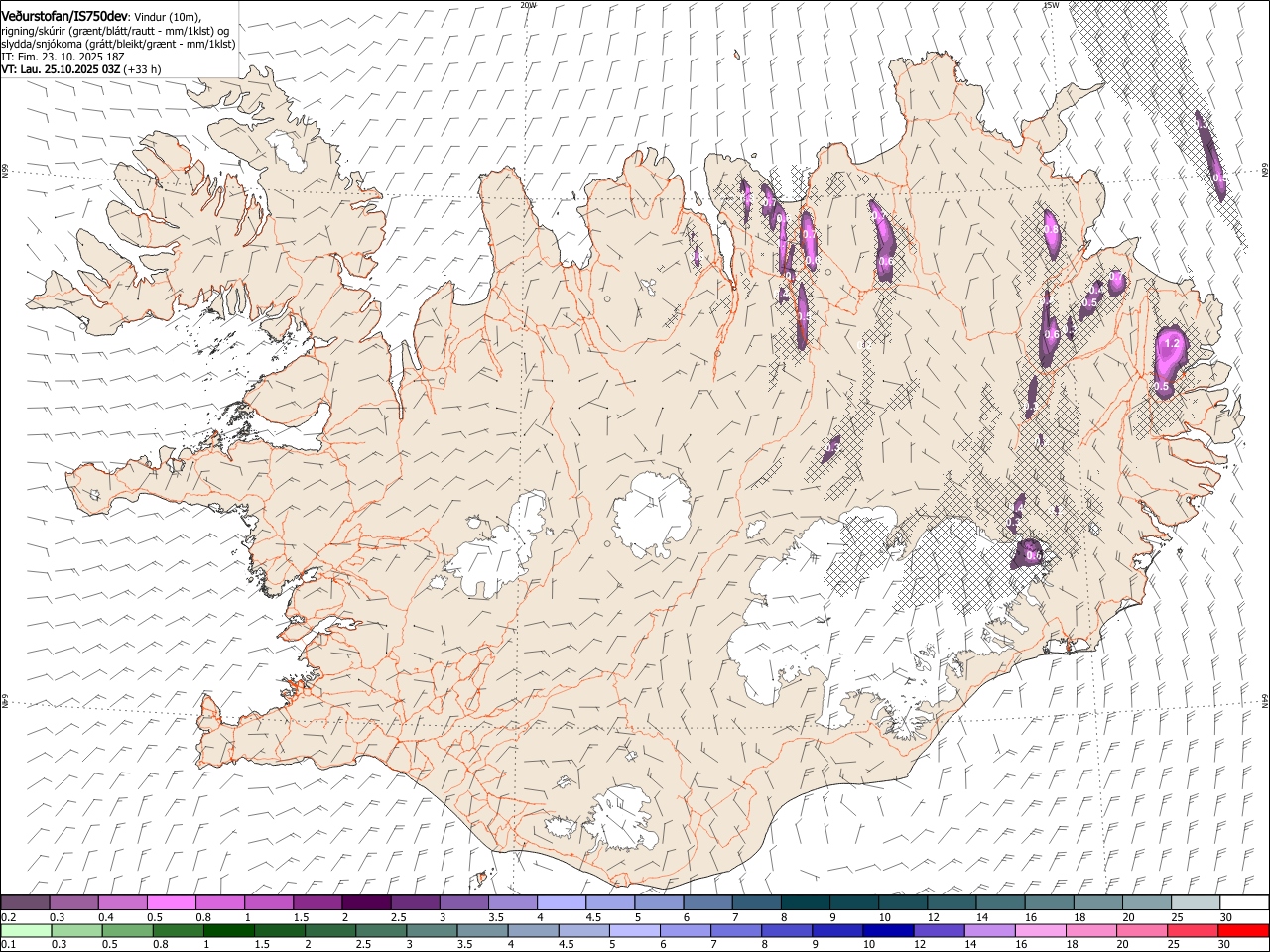1270x952 pixels.
Task: Pick the palest green 0.1–0.3 lower legend swatch
Action: (x=26, y=931)
